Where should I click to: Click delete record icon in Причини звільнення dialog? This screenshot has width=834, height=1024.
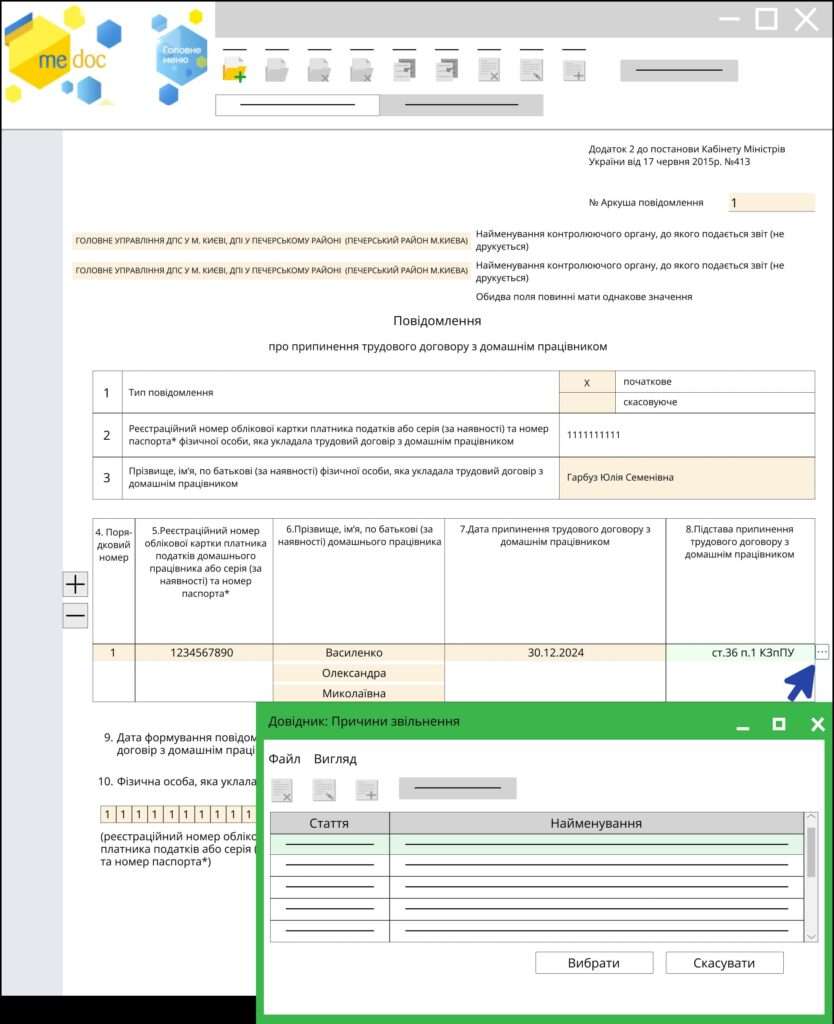pos(282,790)
